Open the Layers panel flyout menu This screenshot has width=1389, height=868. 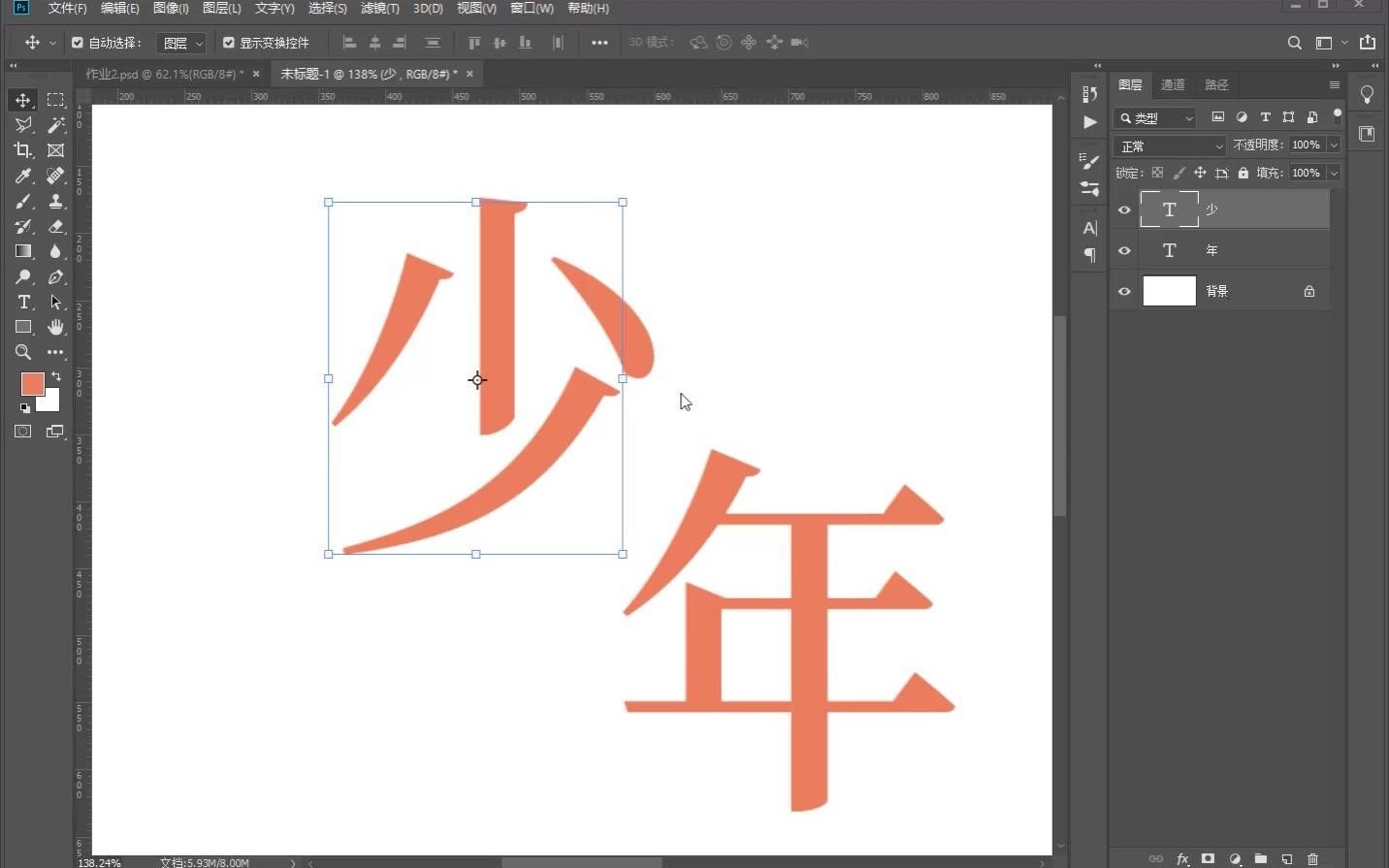coord(1335,85)
